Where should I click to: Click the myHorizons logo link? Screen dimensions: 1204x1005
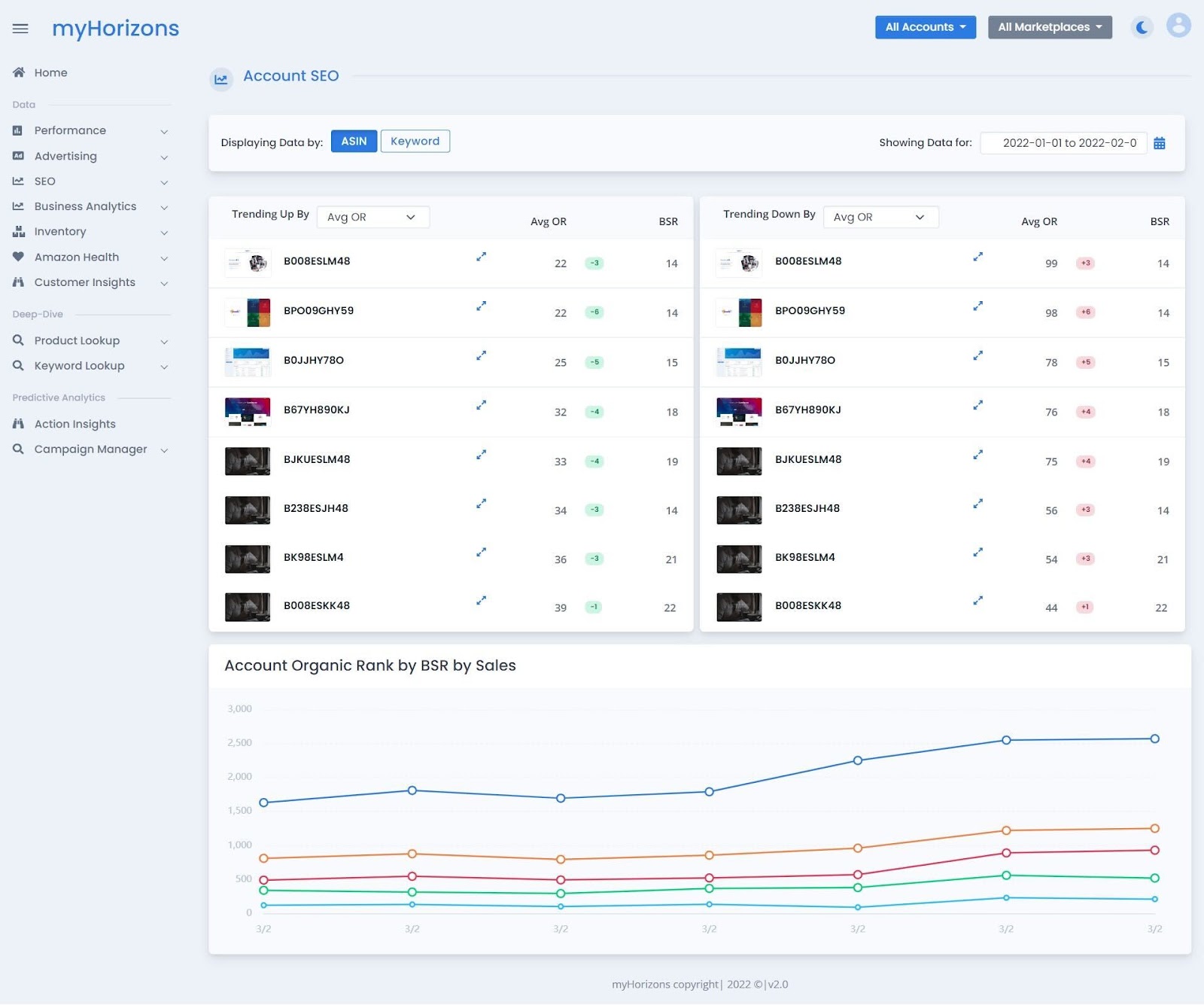115,29
